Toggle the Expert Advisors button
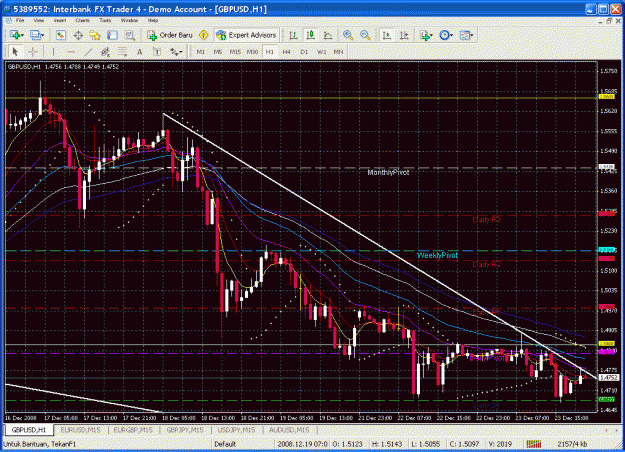Image resolution: width=625 pixels, height=452 pixels. coord(246,35)
